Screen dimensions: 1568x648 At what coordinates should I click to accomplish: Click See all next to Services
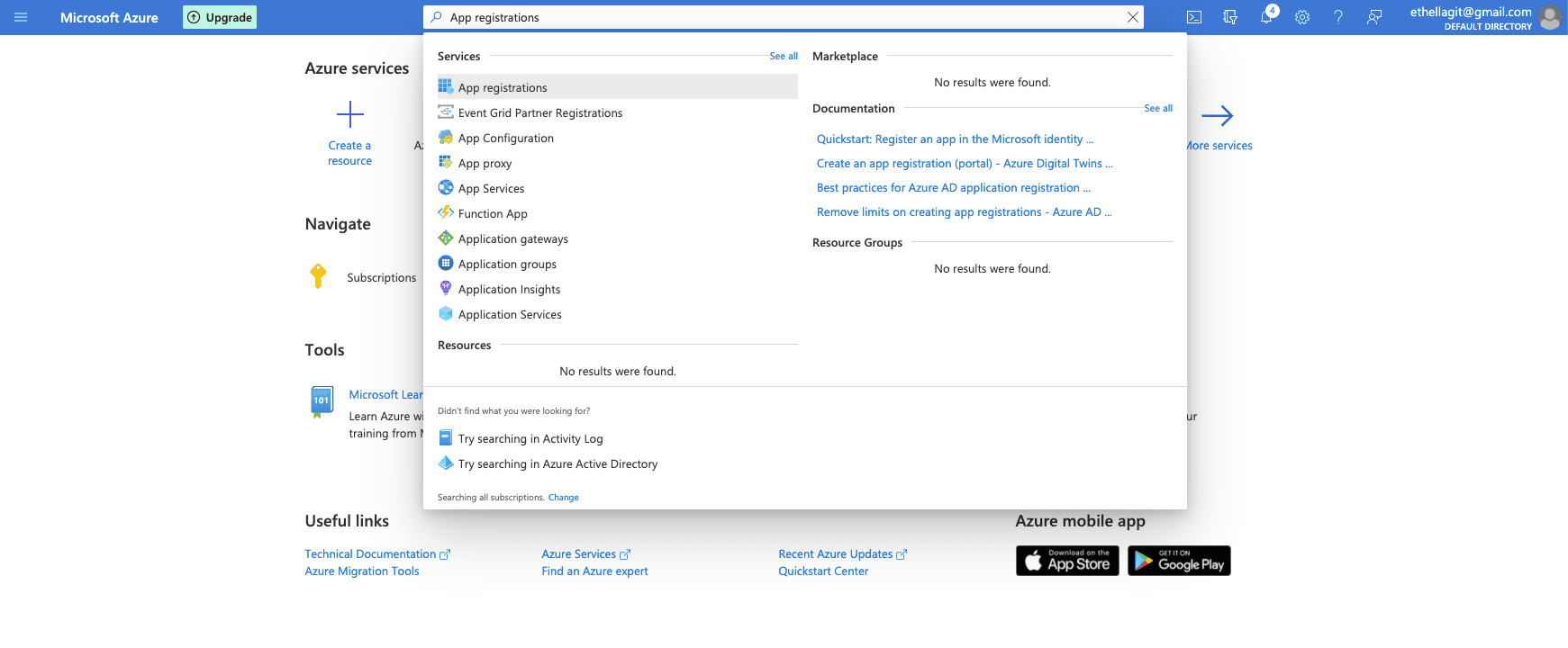click(784, 56)
